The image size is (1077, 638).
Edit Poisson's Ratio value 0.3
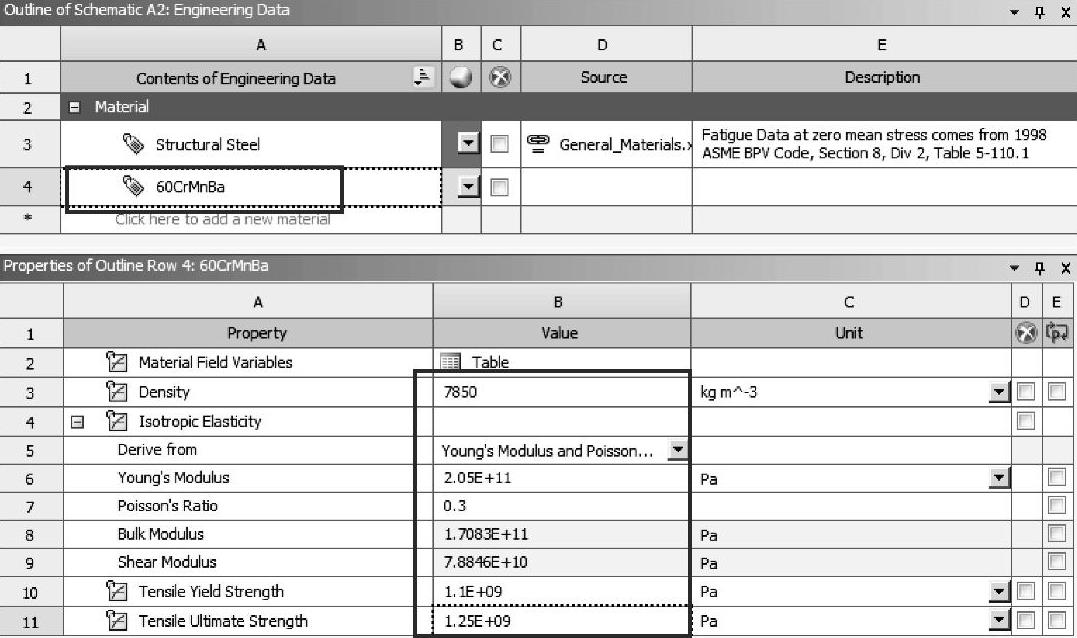coord(562,506)
